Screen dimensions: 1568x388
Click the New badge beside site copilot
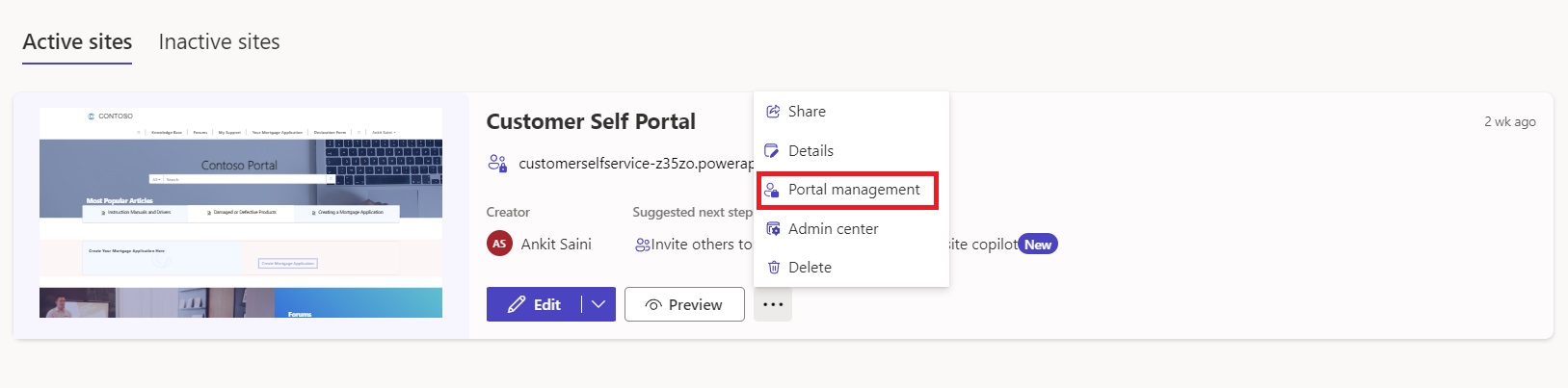click(x=1038, y=245)
